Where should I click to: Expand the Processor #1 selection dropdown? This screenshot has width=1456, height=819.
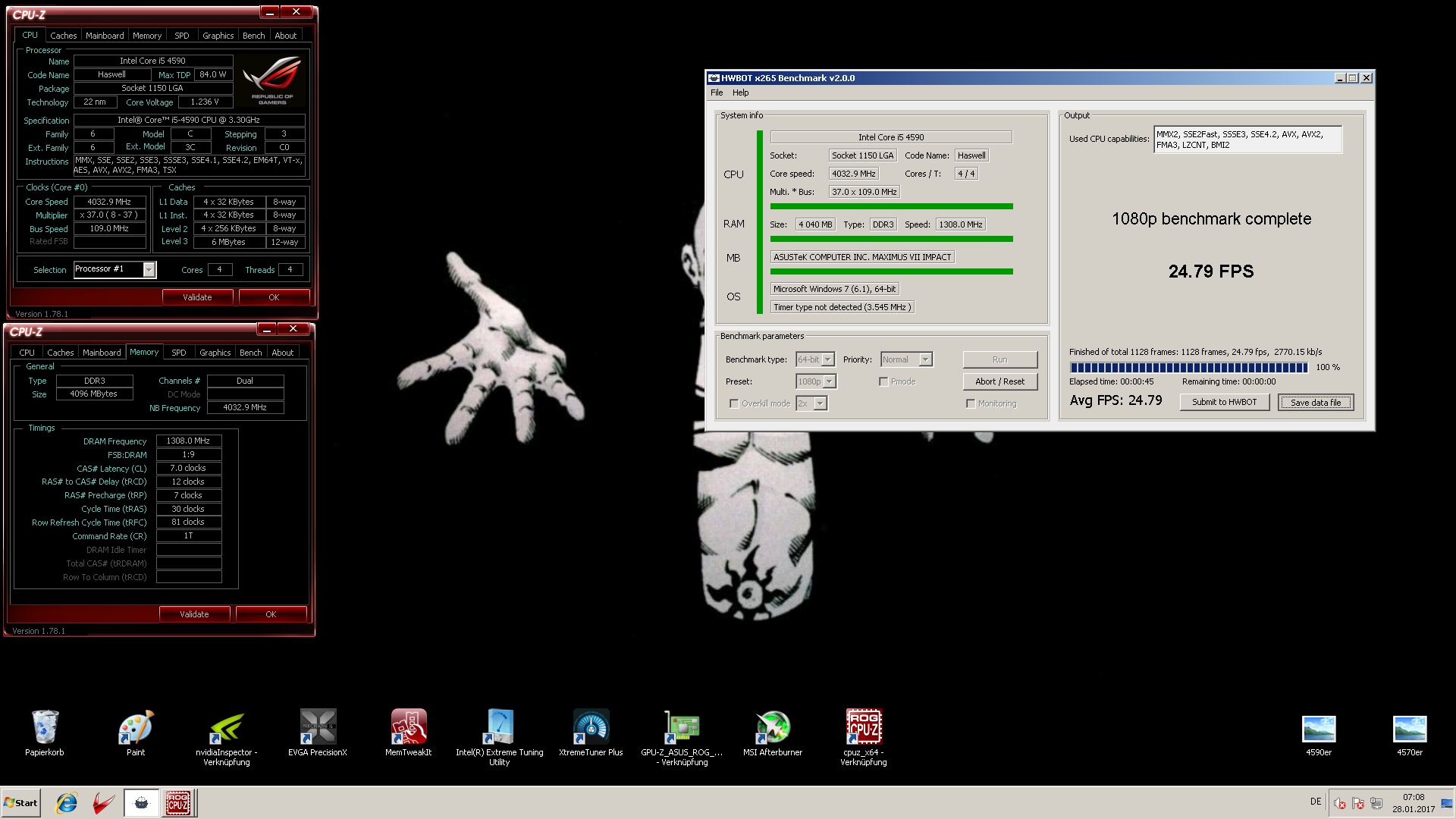(149, 269)
